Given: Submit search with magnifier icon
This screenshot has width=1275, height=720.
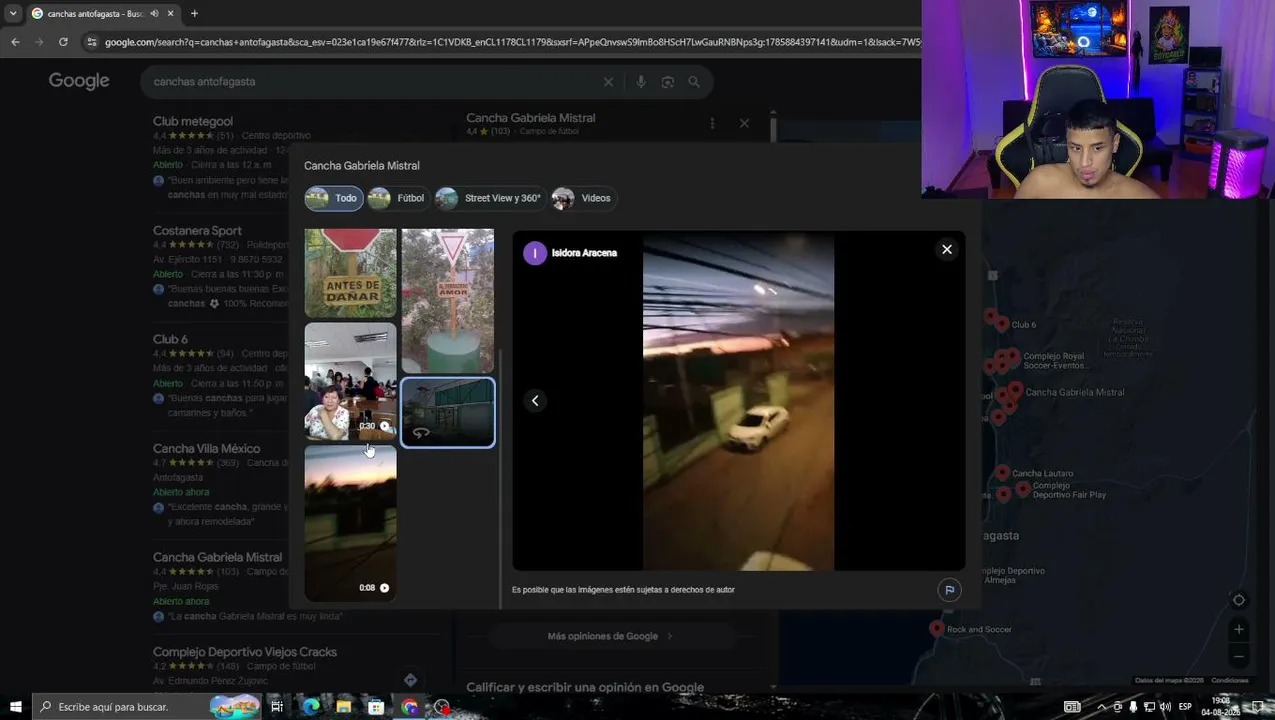Looking at the screenshot, I should click(694, 82).
